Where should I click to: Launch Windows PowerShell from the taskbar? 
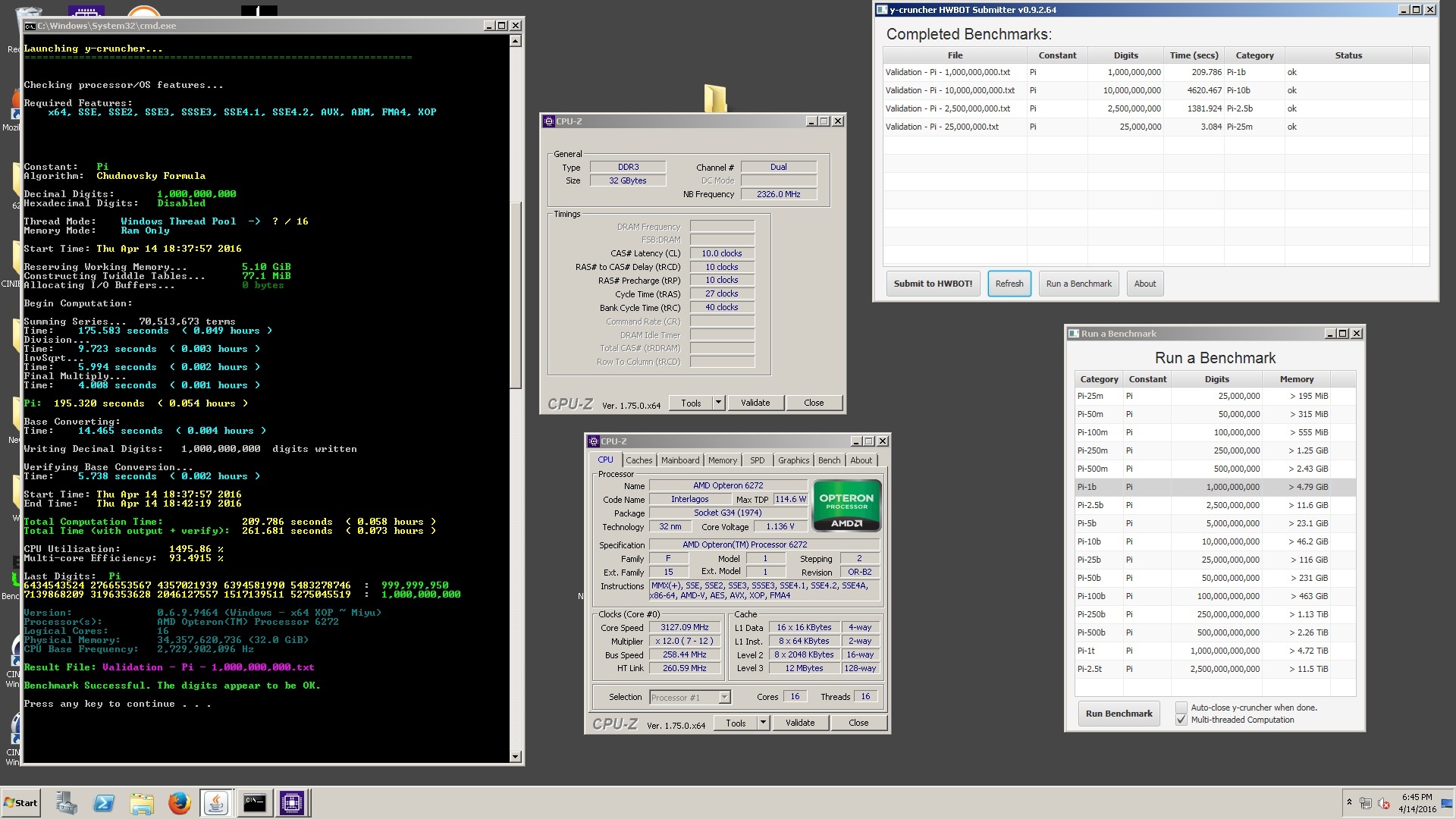tap(104, 803)
